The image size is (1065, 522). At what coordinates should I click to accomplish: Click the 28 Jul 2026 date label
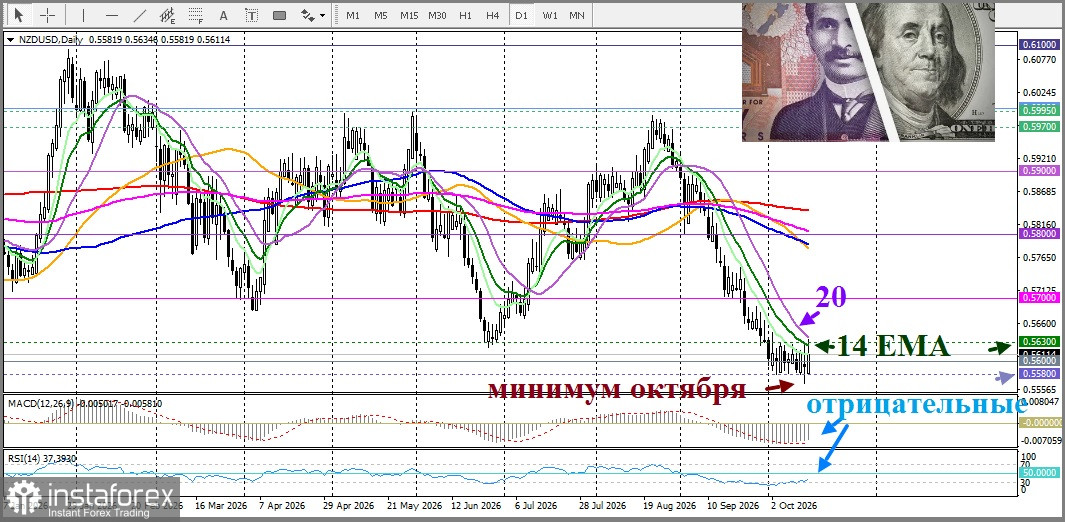604,506
